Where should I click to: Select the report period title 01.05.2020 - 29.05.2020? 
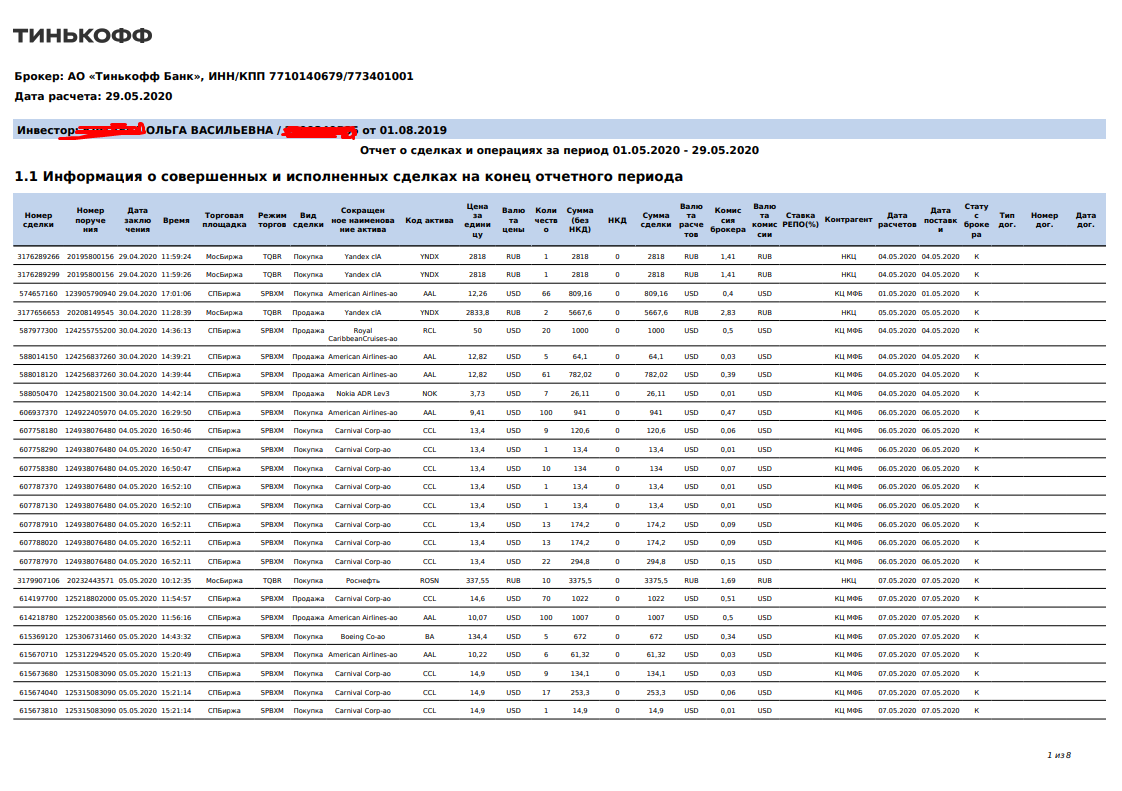click(x=559, y=150)
